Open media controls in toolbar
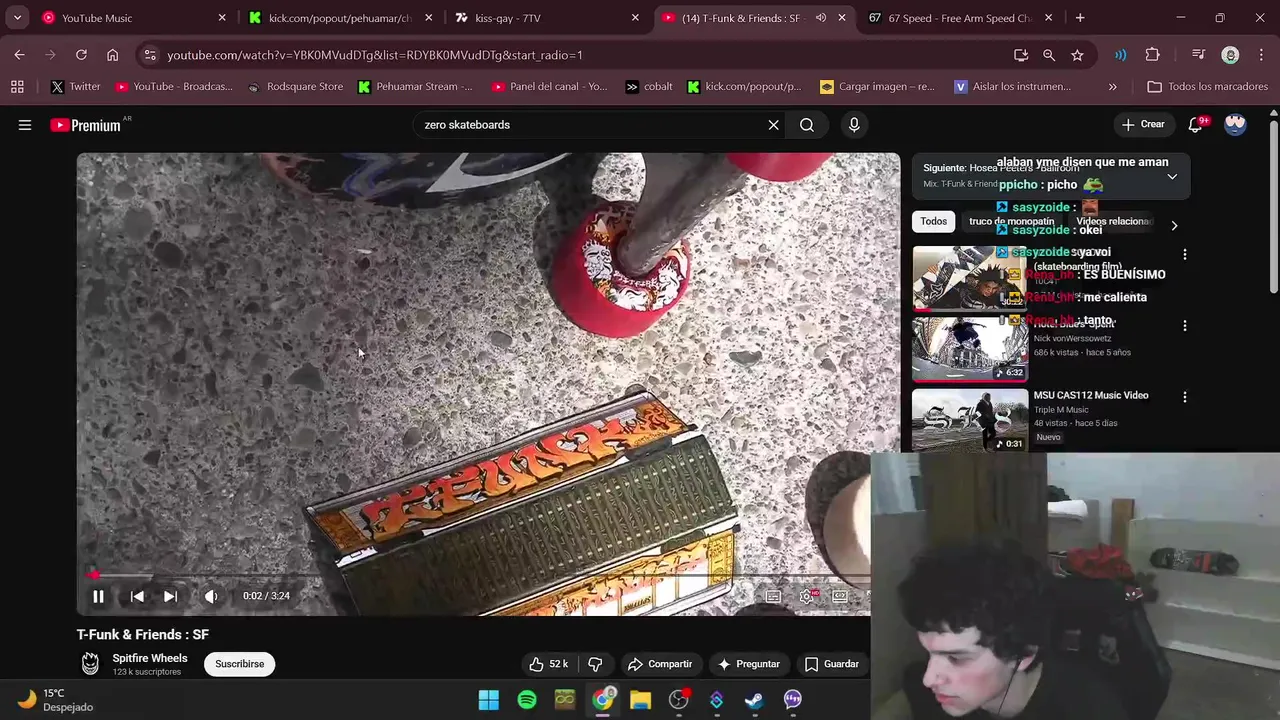1280x720 pixels. click(x=1198, y=55)
